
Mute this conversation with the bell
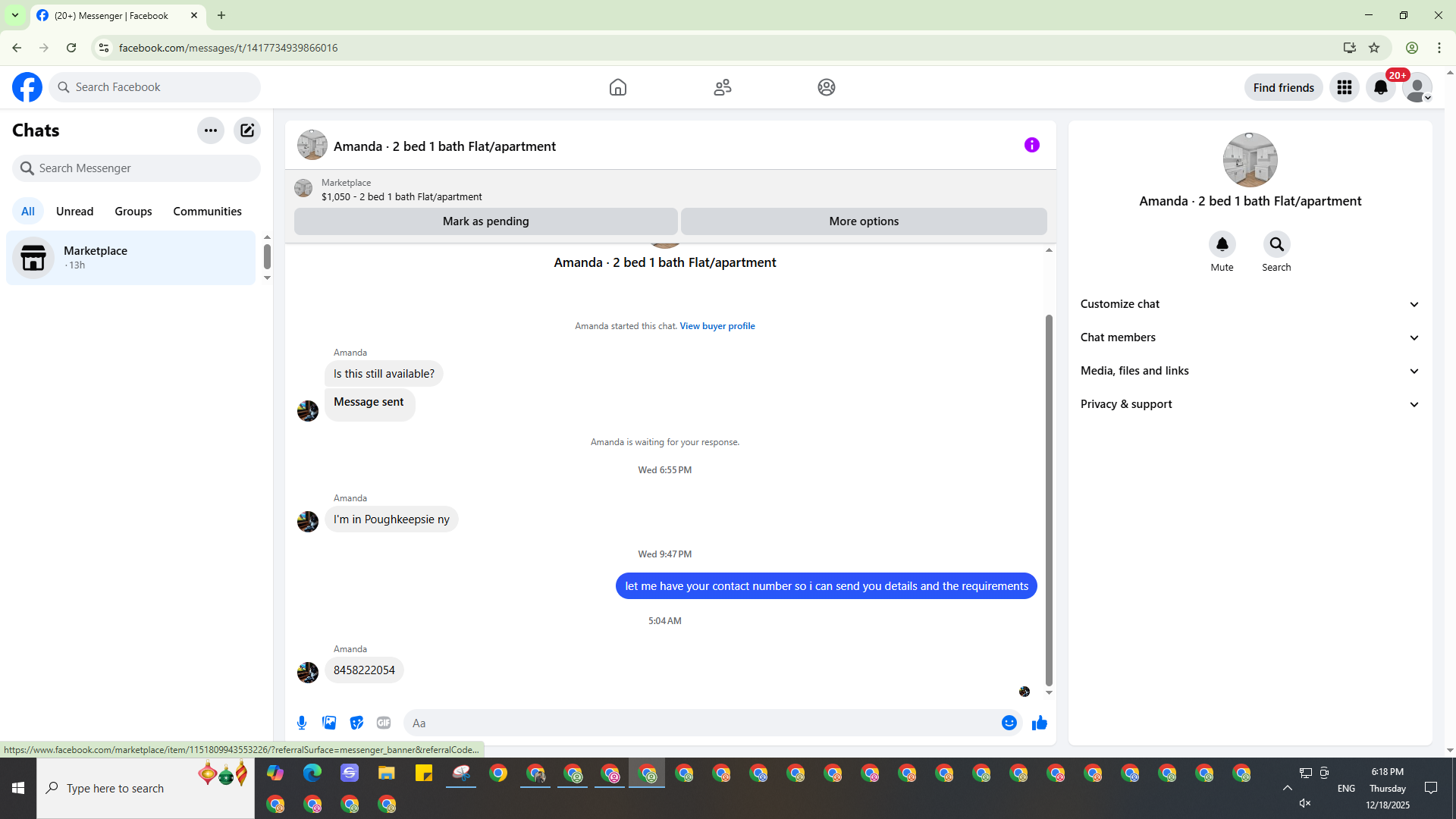(1222, 244)
